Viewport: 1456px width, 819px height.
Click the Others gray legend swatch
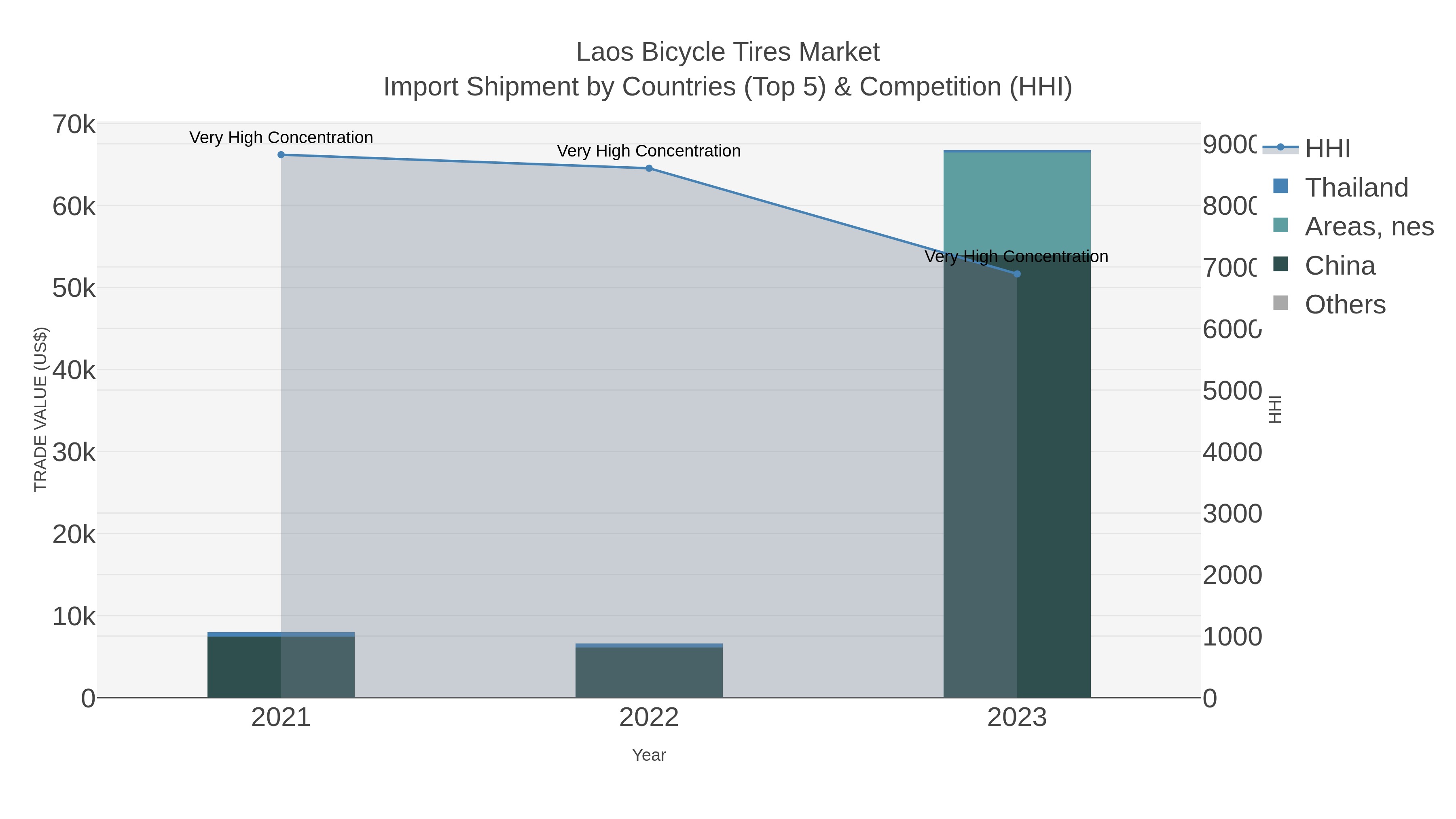click(x=1280, y=303)
